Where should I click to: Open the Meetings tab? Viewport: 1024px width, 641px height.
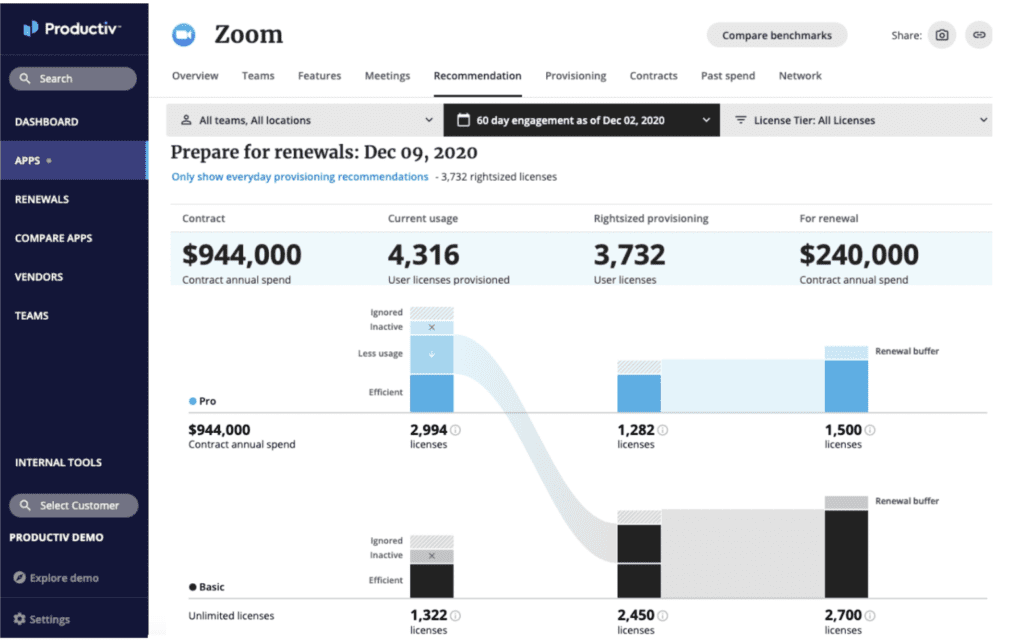pos(387,76)
